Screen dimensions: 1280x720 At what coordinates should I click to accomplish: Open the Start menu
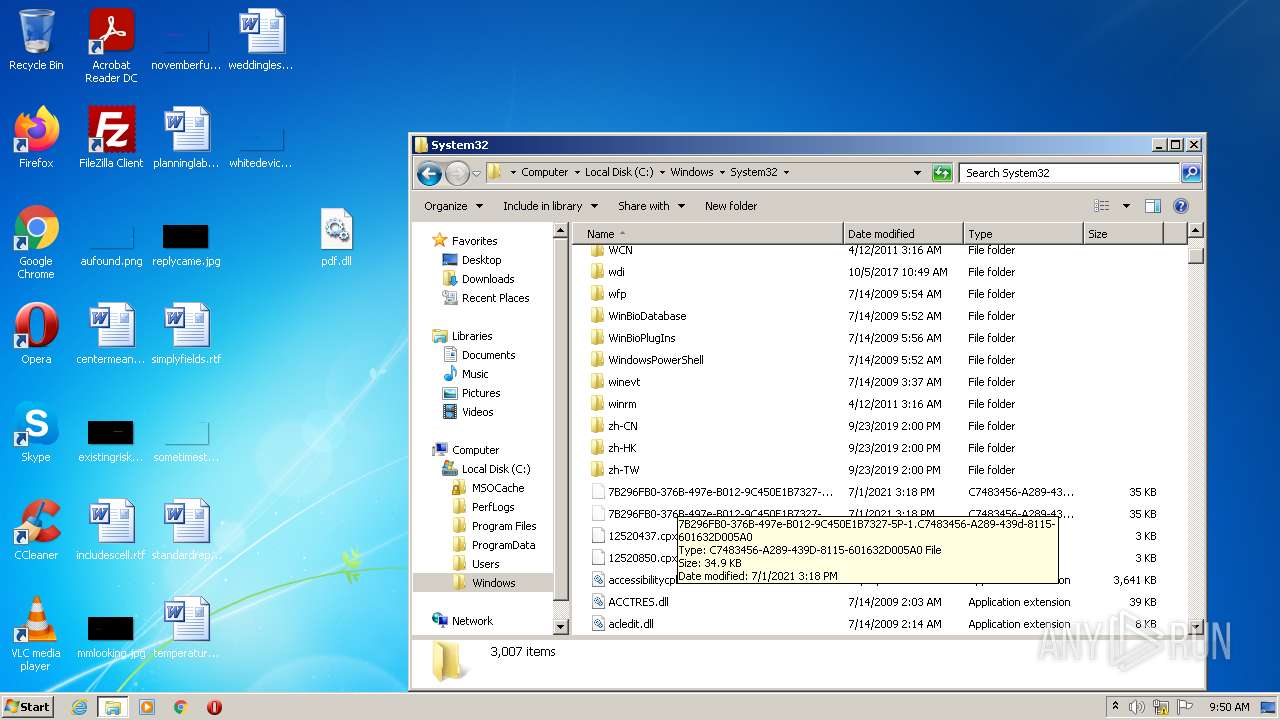tap(28, 707)
